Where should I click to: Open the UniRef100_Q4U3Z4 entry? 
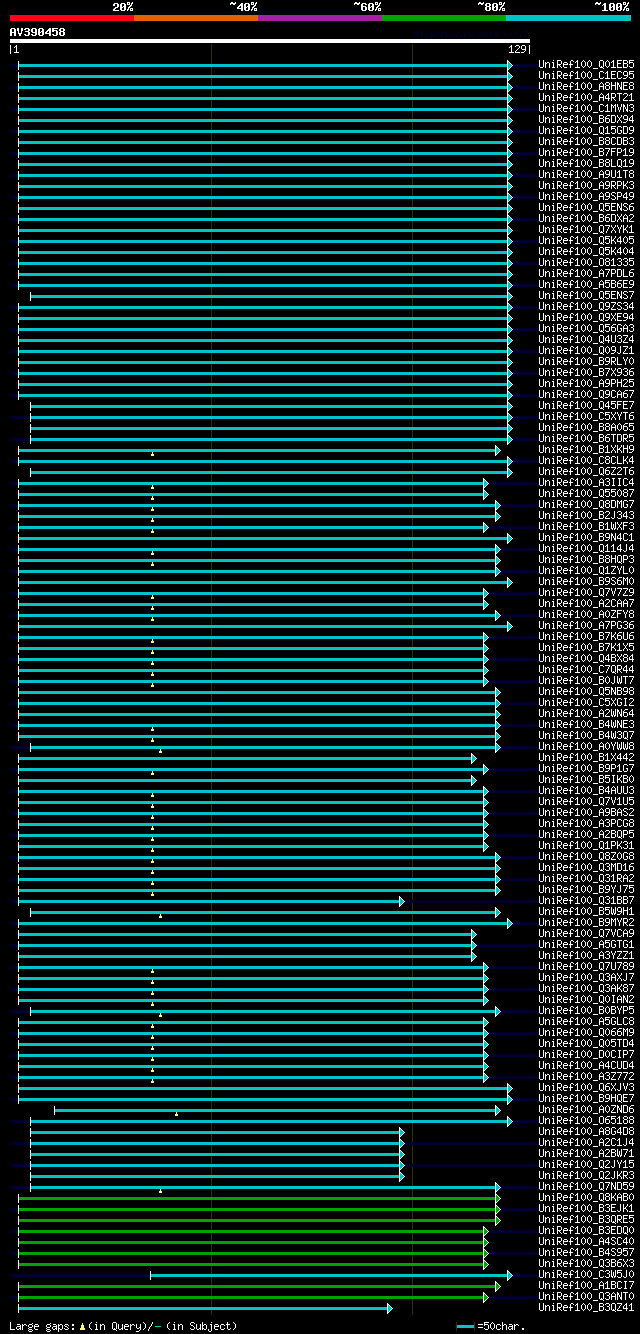[x=586, y=340]
